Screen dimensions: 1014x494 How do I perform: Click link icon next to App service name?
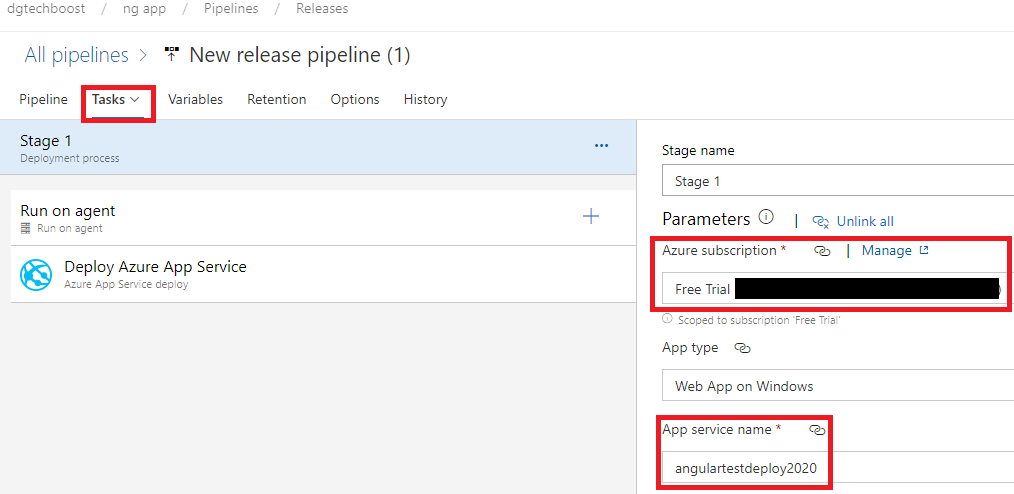point(817,429)
